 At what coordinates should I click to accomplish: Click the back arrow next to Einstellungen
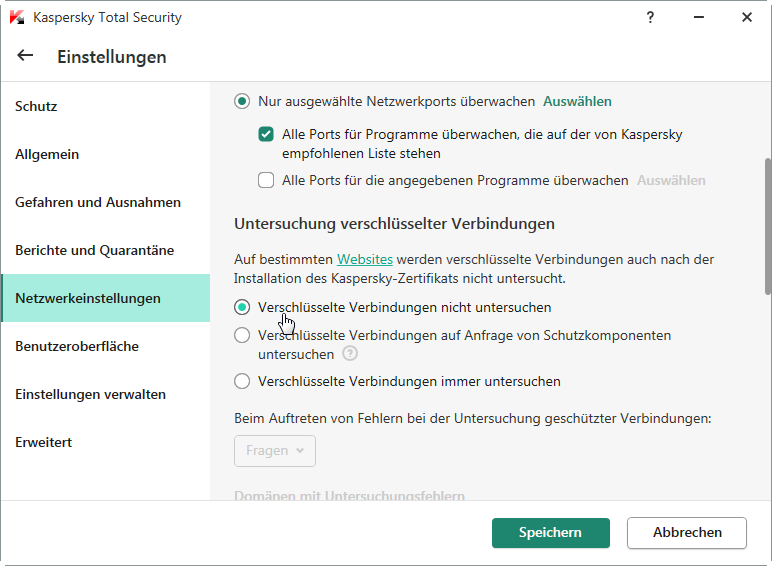(x=25, y=56)
